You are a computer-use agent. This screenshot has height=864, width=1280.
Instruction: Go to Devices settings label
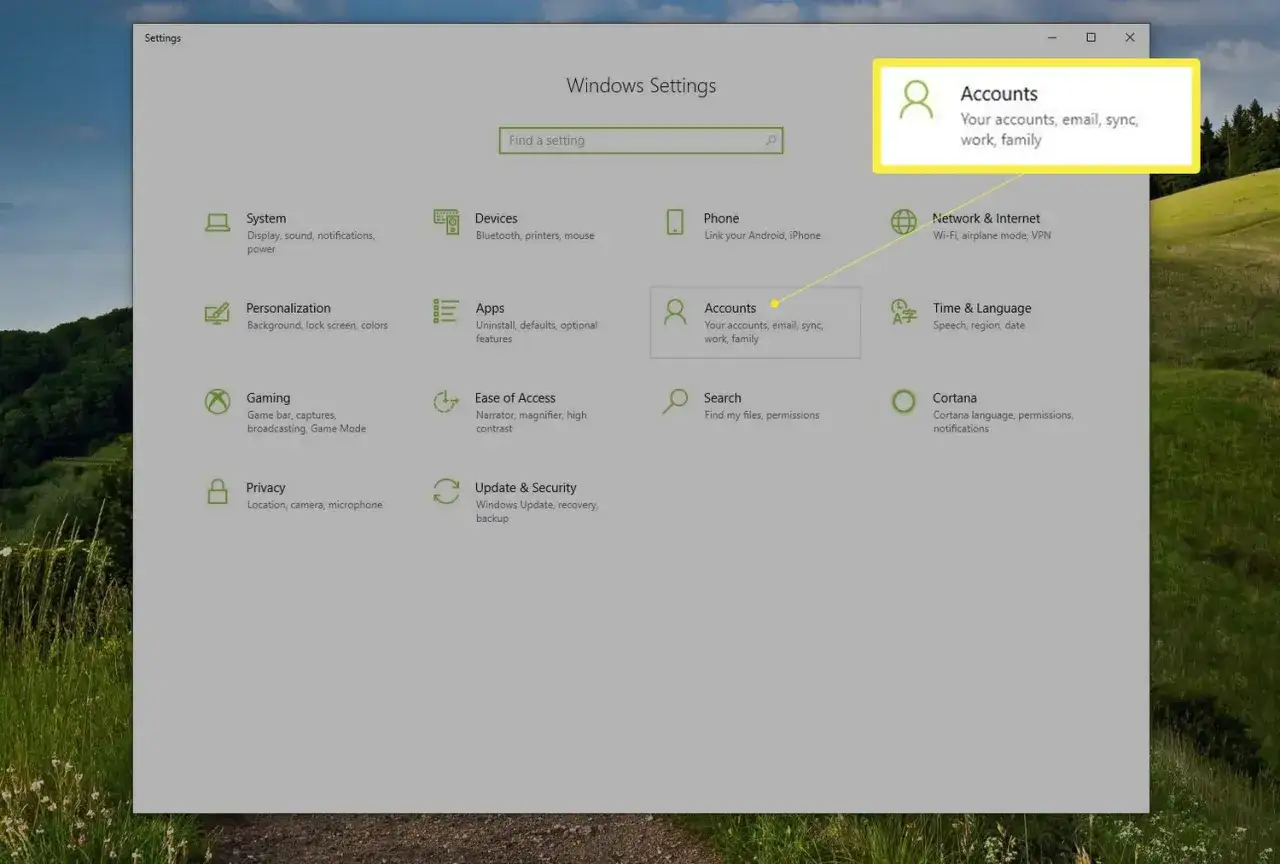[x=496, y=218]
